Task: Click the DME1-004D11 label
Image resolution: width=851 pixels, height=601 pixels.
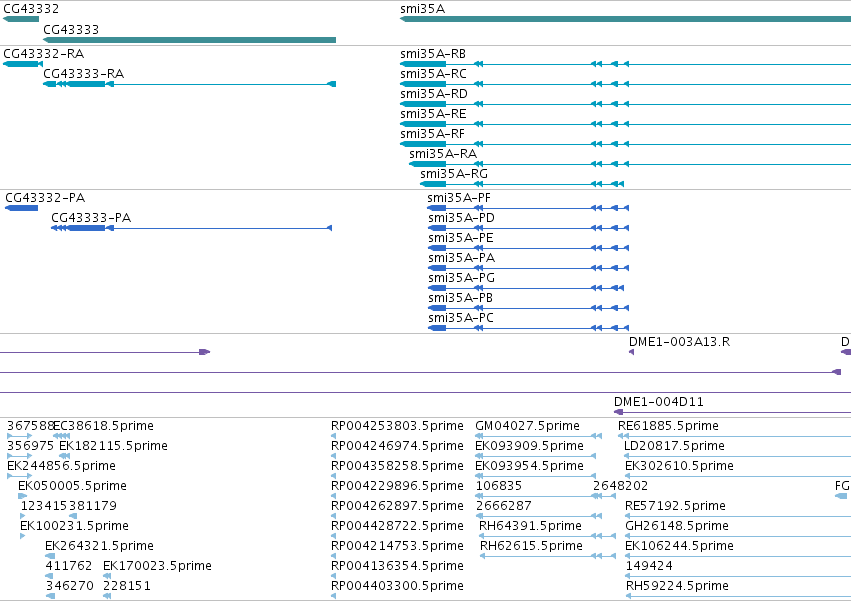Action: [659, 402]
